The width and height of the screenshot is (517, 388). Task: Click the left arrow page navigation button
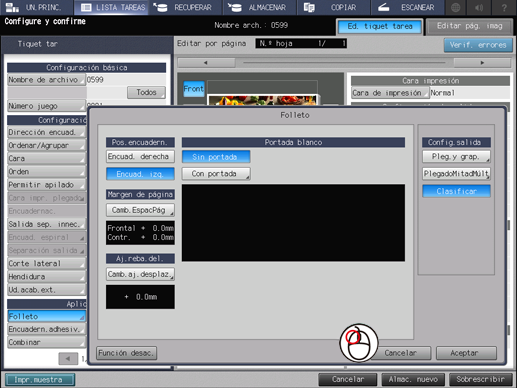click(x=206, y=62)
